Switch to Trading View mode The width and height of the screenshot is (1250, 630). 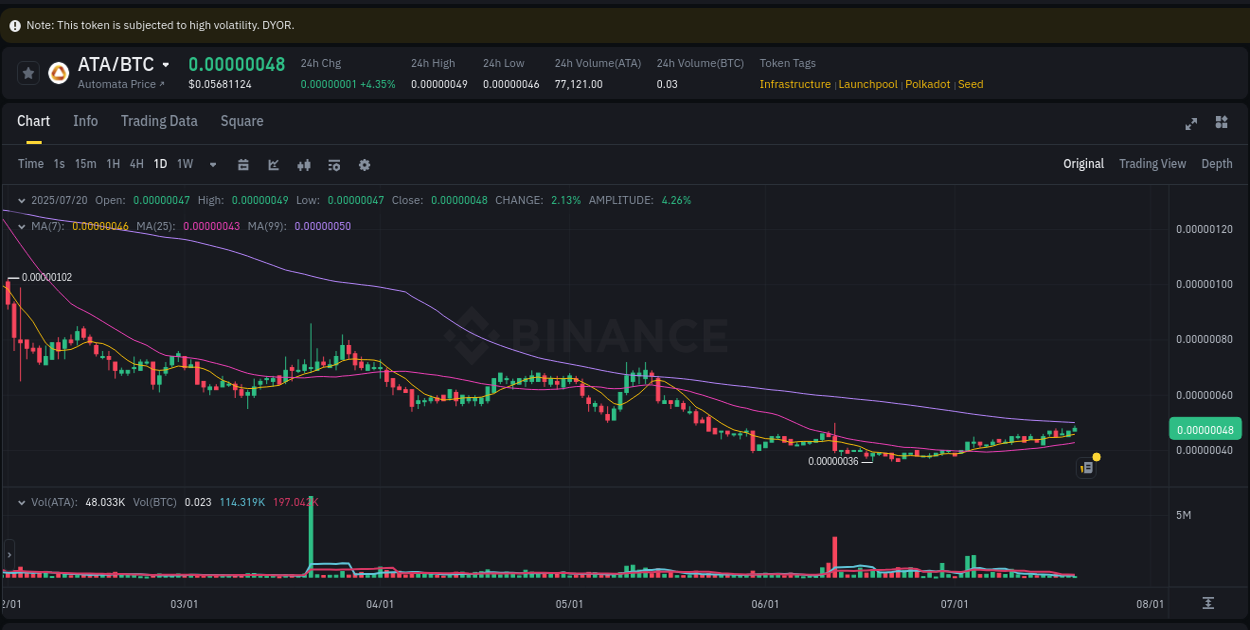coord(1152,163)
